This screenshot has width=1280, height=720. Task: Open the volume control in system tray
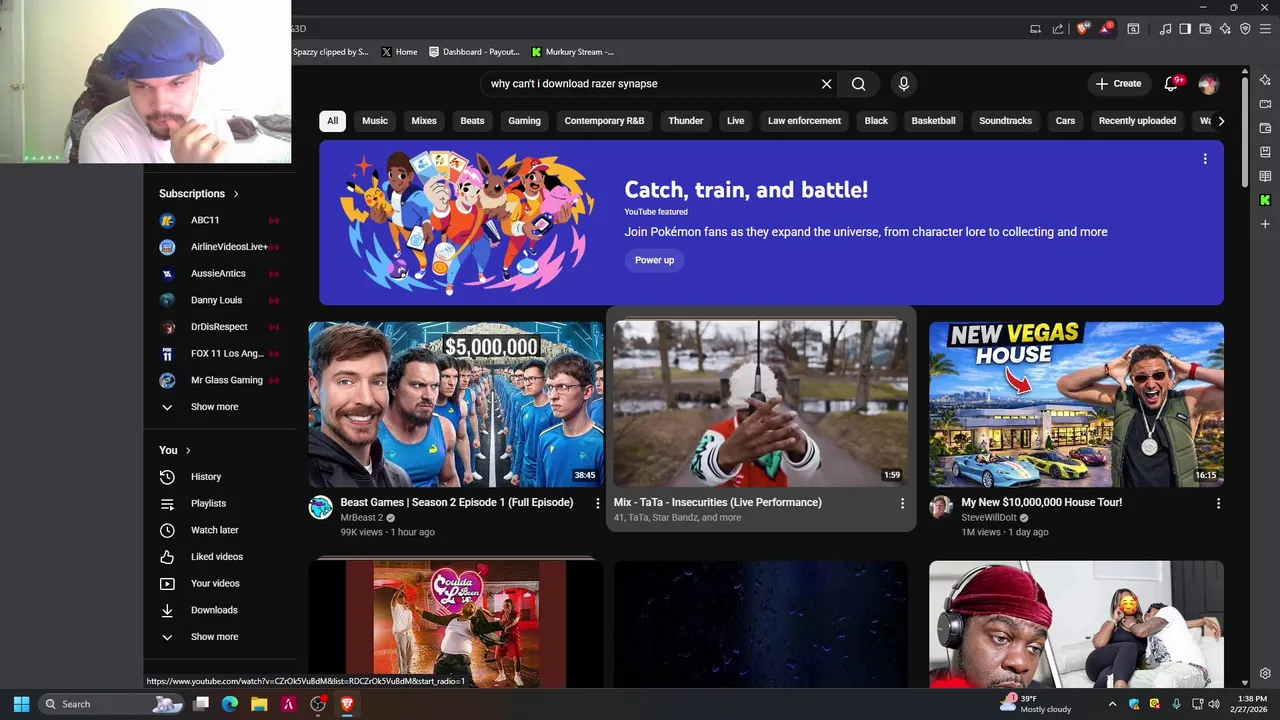point(1214,704)
